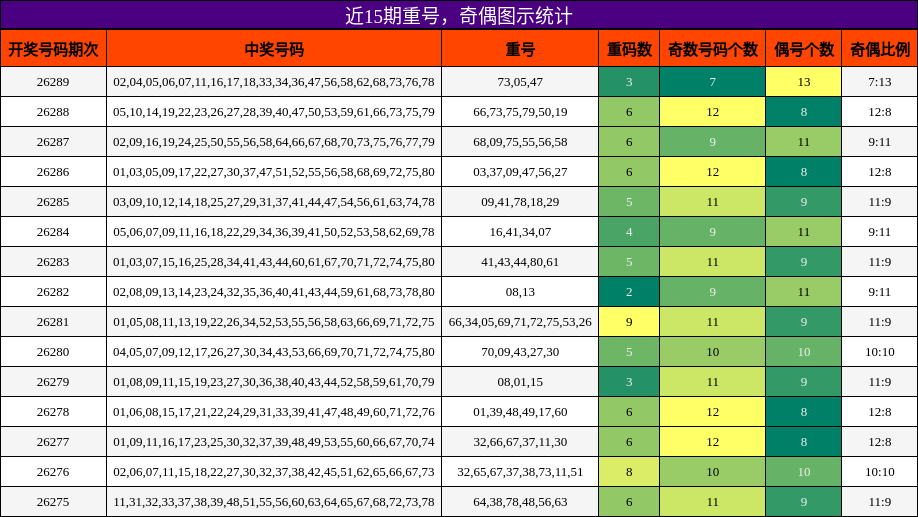Click issue number 26278
This screenshot has width=918, height=517.
[53, 412]
